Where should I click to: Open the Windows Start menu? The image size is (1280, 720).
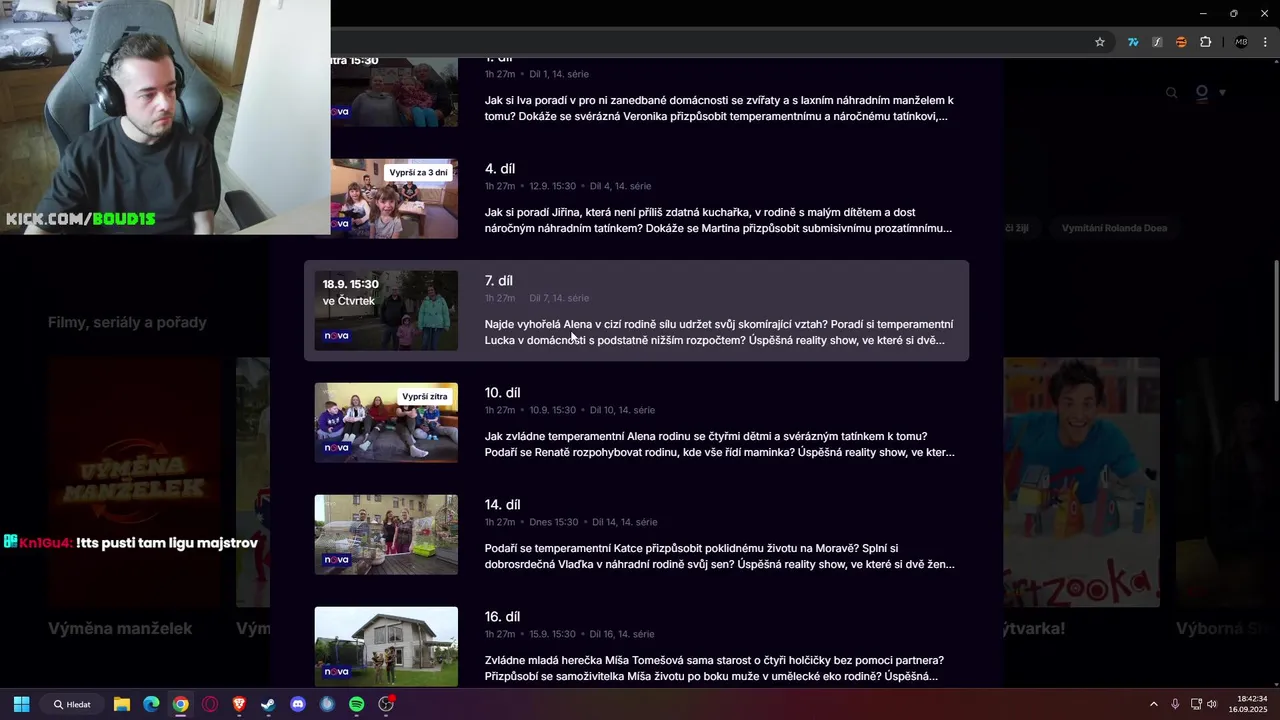tap(21, 704)
